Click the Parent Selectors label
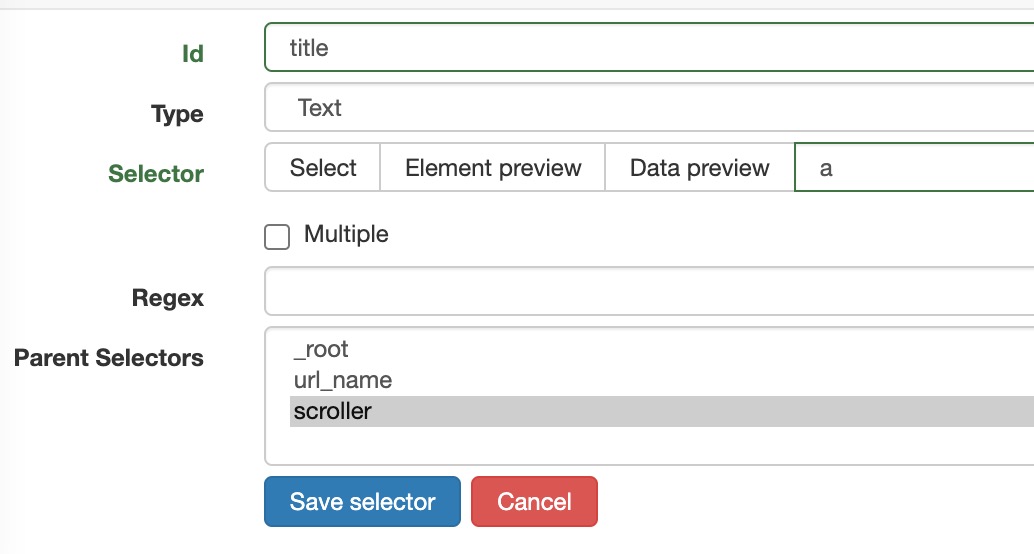Screen dimensions: 1034x554 click(x=109, y=358)
